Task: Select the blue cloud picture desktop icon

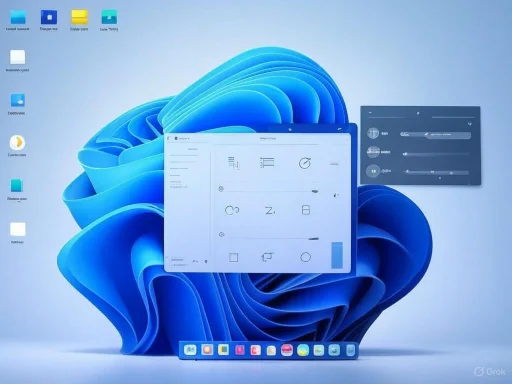Action: (18, 100)
